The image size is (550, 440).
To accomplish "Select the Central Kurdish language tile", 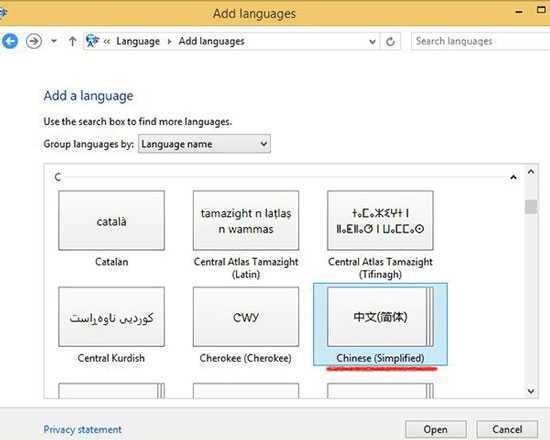I will pyautogui.click(x=112, y=317).
